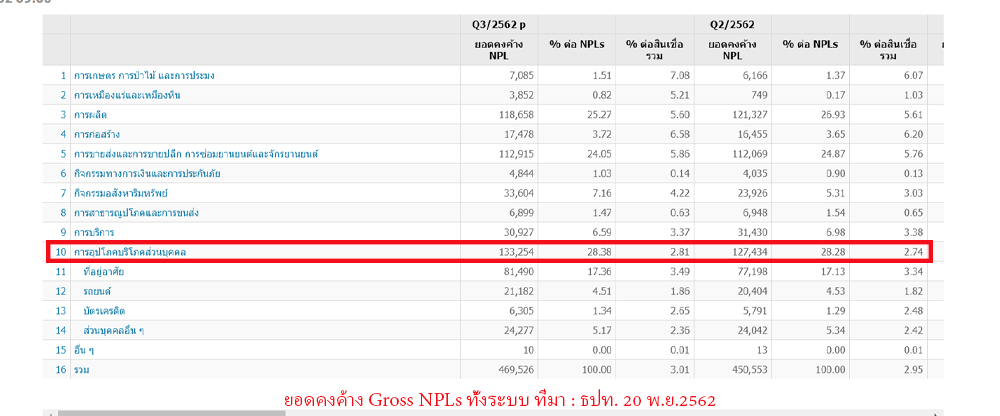Image resolution: width=1000 pixels, height=416 pixels.
Task: Open the กิจกรรมอสังหาริมทรัพย์ link
Action: pyautogui.click(x=120, y=193)
